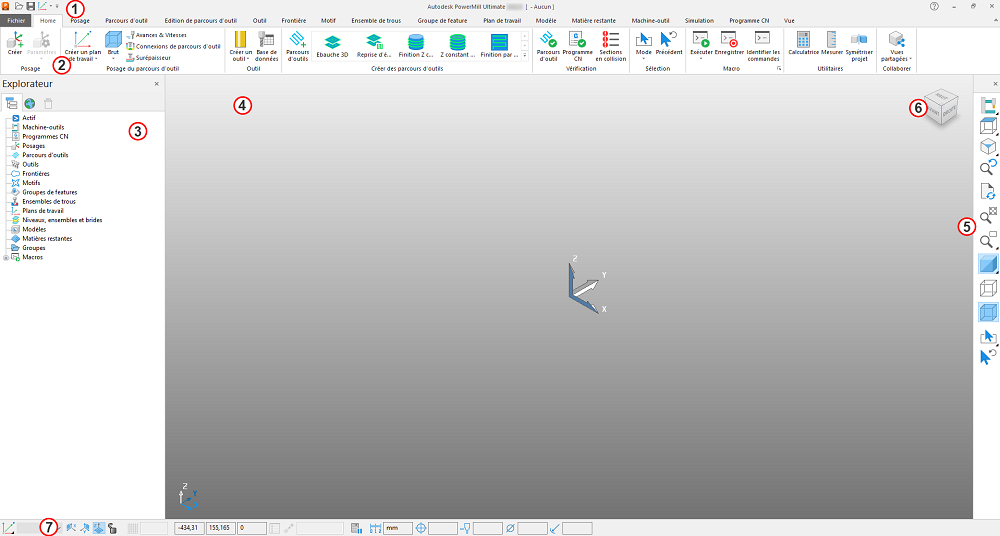
Task: Expand the toolpath strategies gallery
Action: coord(525,56)
